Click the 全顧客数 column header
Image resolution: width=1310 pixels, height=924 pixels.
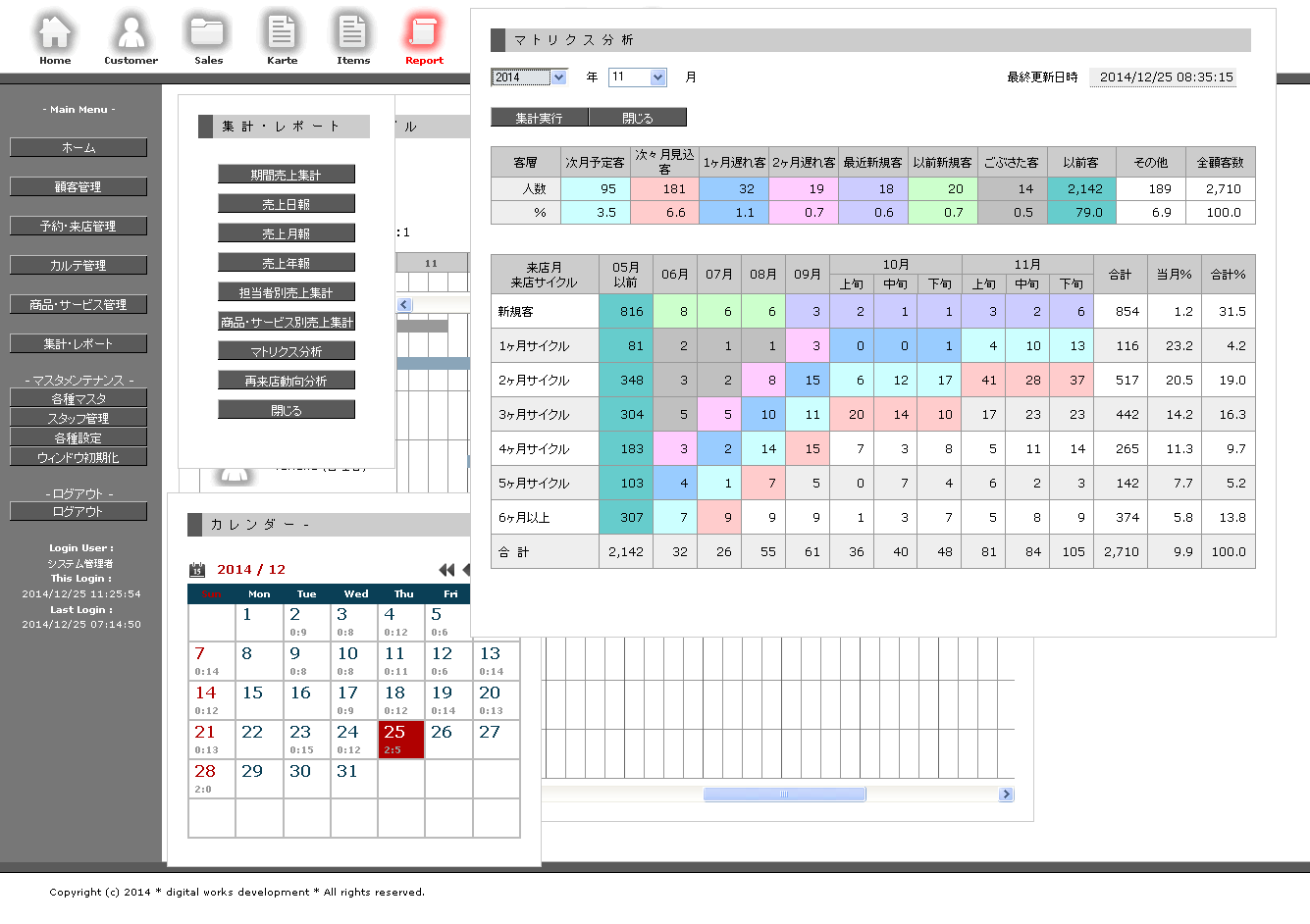tap(1221, 163)
